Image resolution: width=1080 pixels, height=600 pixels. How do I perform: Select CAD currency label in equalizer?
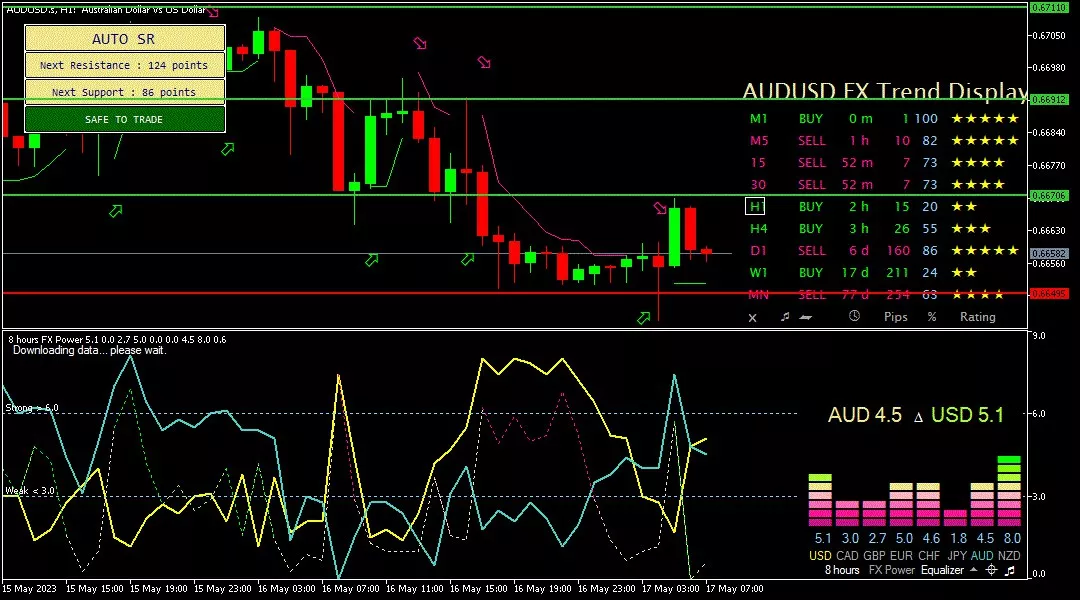(x=847, y=556)
